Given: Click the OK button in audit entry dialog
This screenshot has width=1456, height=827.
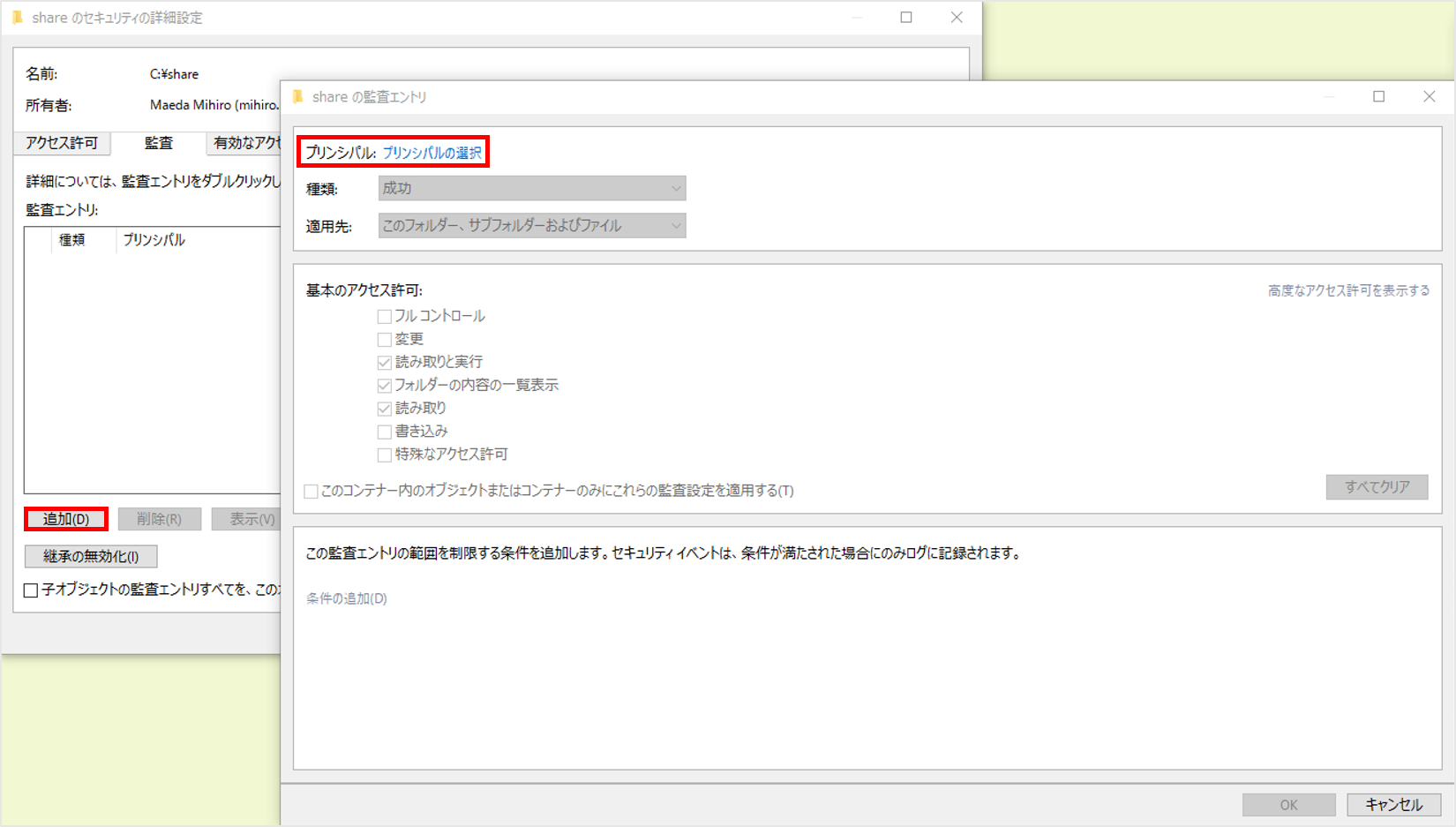Looking at the screenshot, I should (1288, 805).
